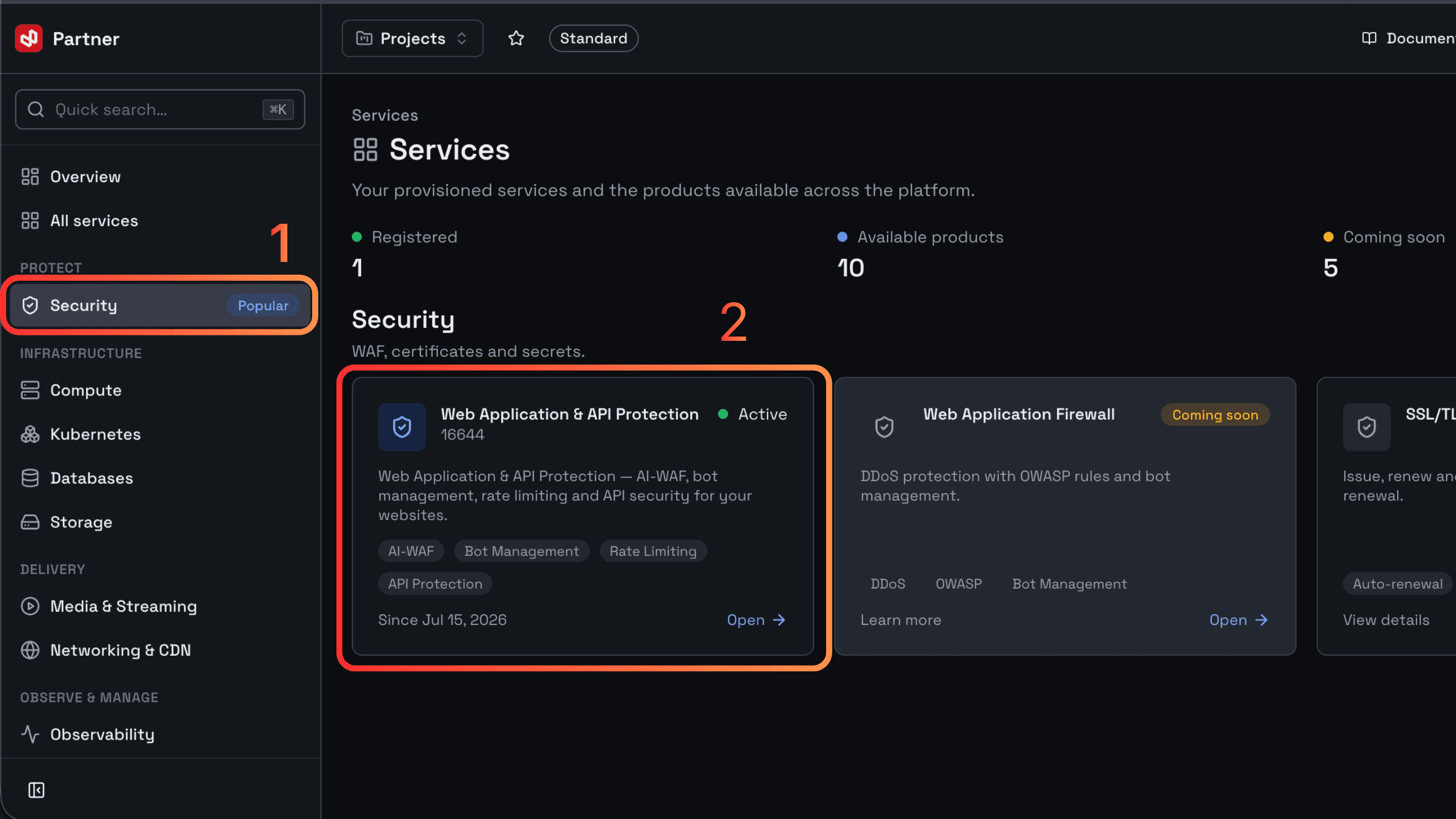Viewport: 1456px width, 819px height.
Task: Click Bot Management tag on Firewall card
Action: pyautogui.click(x=1069, y=585)
